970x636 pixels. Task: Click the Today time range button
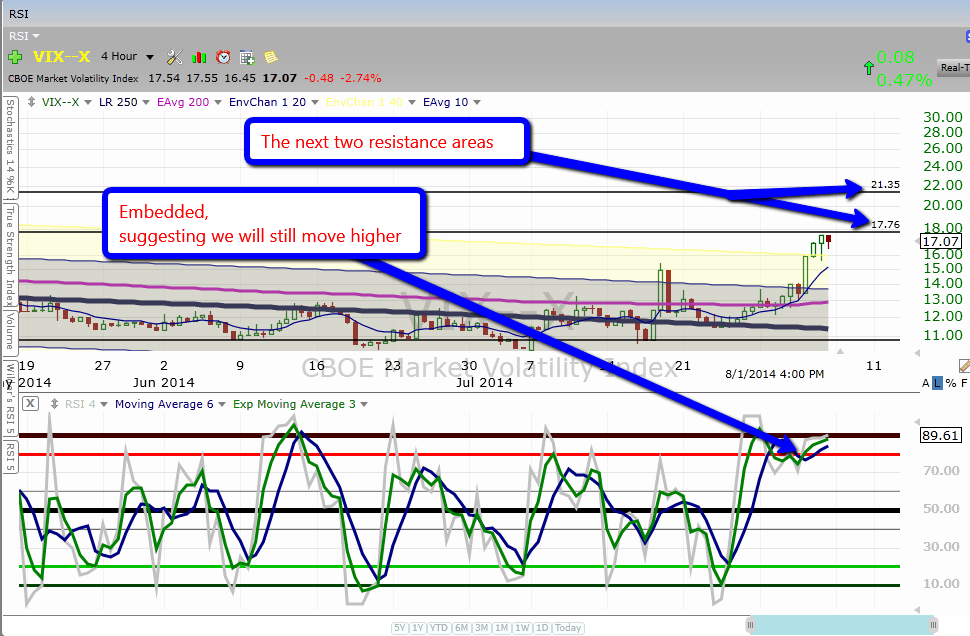click(x=568, y=628)
